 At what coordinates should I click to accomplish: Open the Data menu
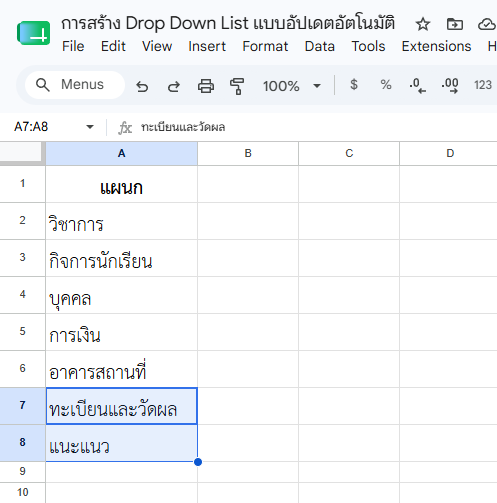point(320,46)
